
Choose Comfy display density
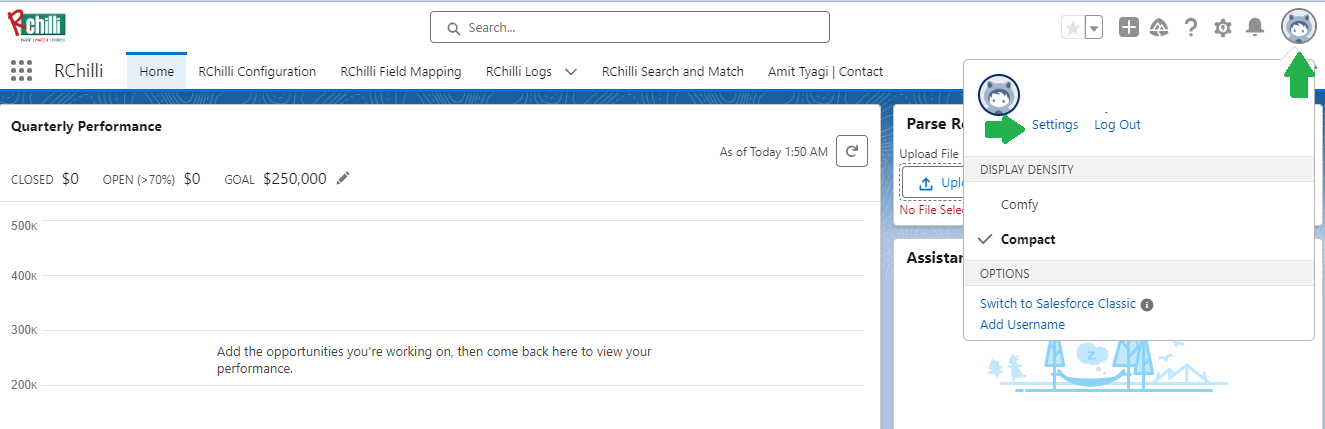tap(1139, 204)
